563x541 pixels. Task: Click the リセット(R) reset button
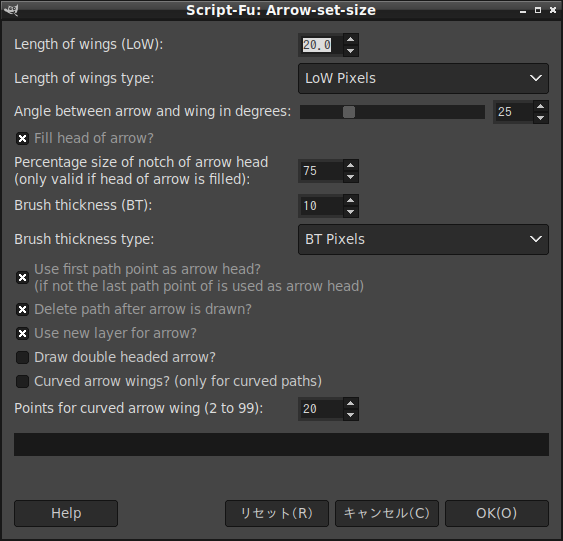click(x=277, y=513)
